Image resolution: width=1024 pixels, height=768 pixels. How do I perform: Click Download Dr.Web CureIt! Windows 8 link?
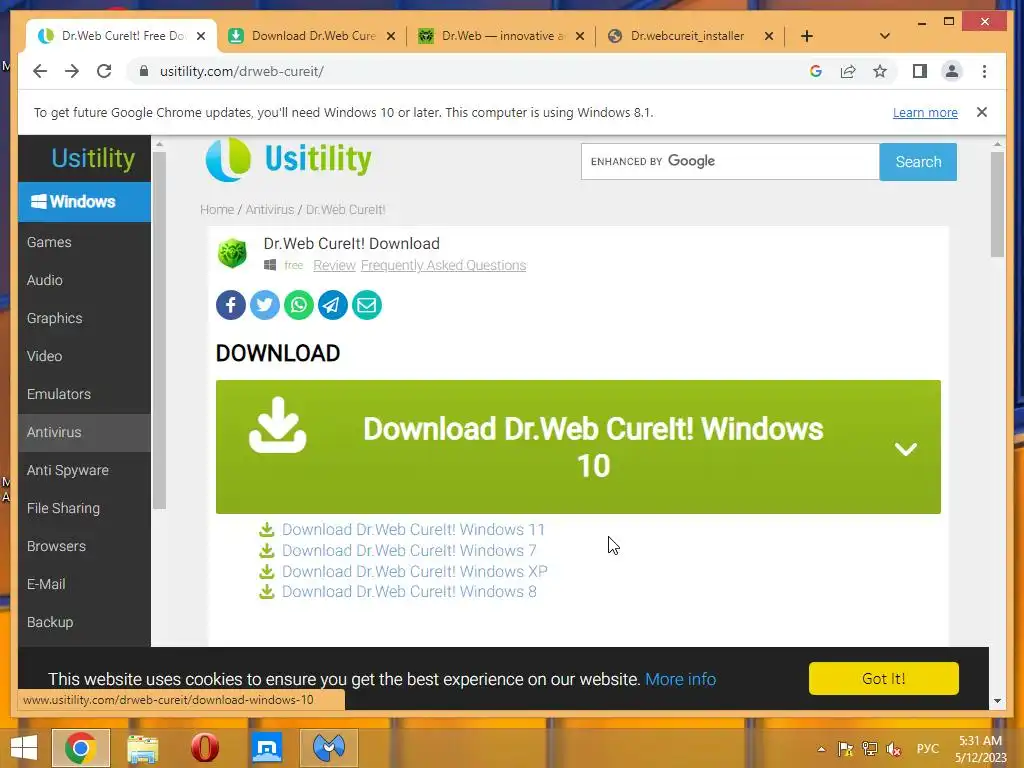(x=409, y=592)
